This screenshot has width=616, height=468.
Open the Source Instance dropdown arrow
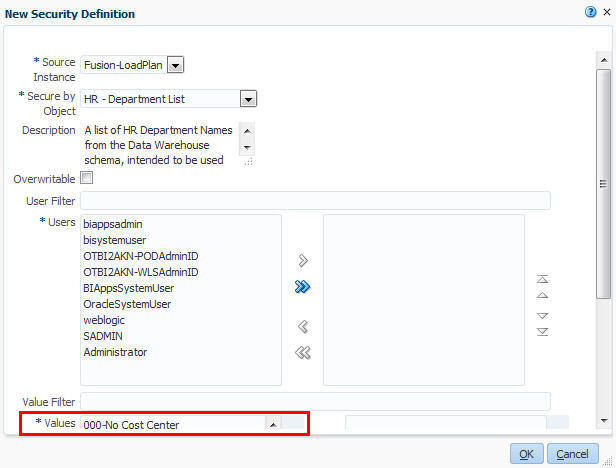pos(175,65)
